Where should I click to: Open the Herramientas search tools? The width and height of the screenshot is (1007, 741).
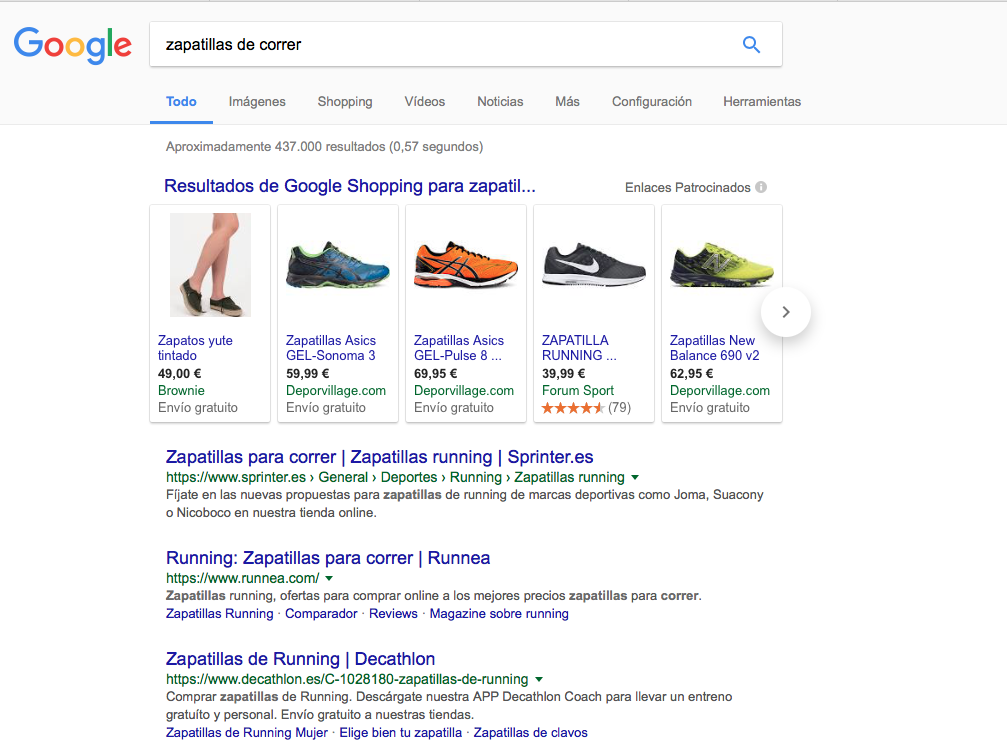[x=762, y=102]
